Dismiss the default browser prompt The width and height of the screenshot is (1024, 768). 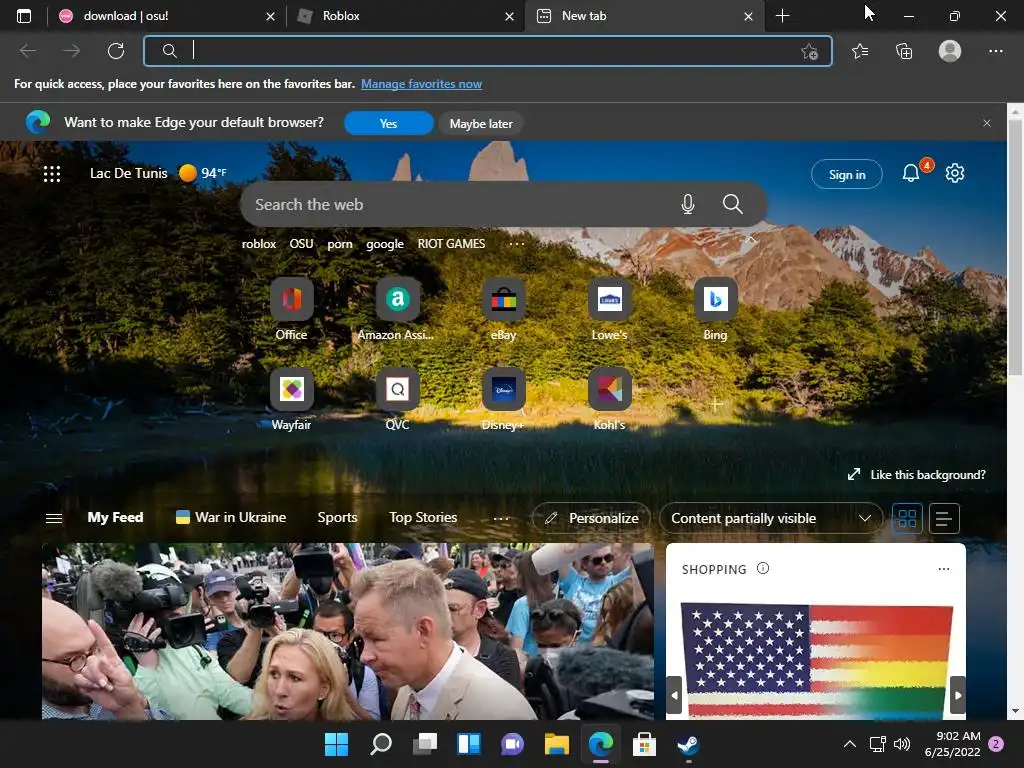[x=987, y=123]
